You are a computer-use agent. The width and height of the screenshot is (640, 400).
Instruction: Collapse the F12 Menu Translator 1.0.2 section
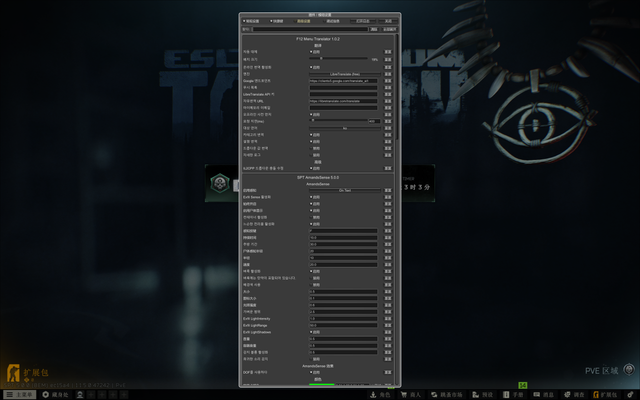318,39
